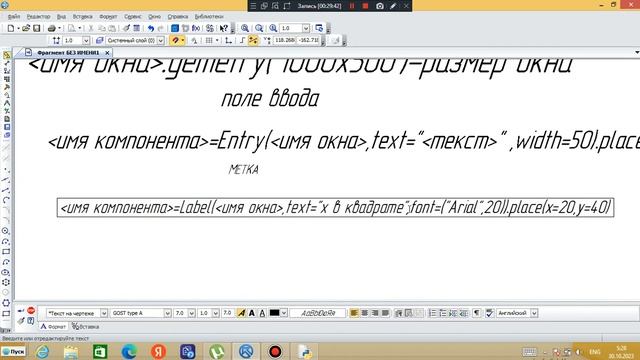Open the narrowing 1.0 dropdown in text toolbar
Screen dimensions: 640x360
coord(216,313)
